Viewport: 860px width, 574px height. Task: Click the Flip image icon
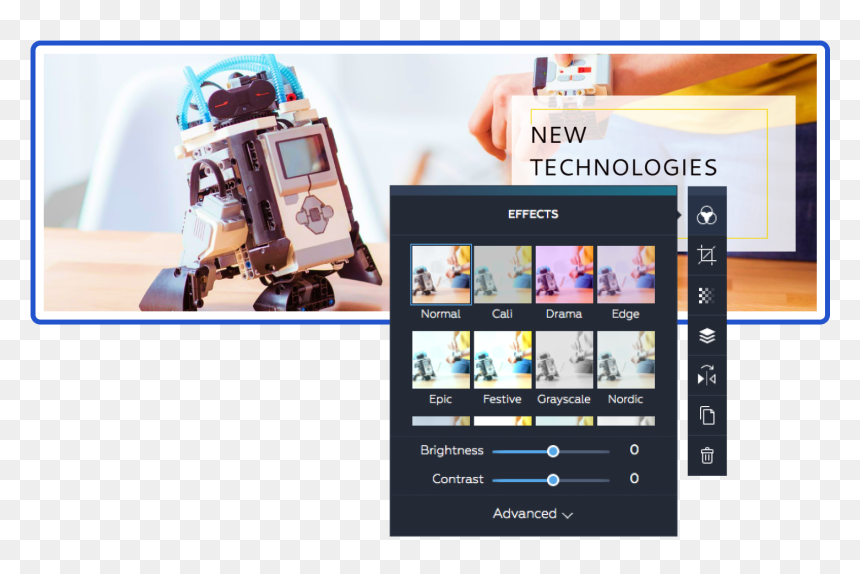coord(706,376)
